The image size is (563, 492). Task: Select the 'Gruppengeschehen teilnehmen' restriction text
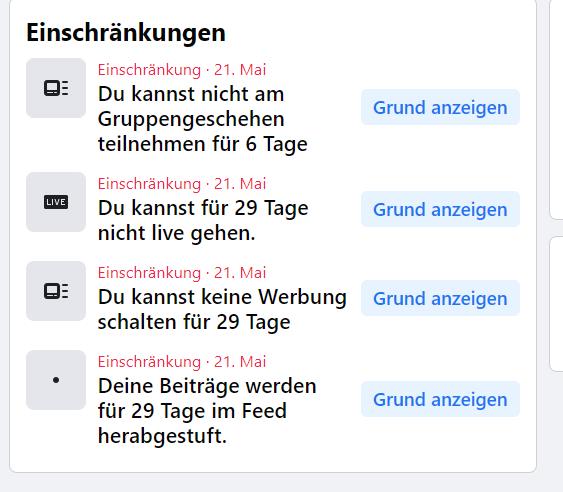click(203, 119)
